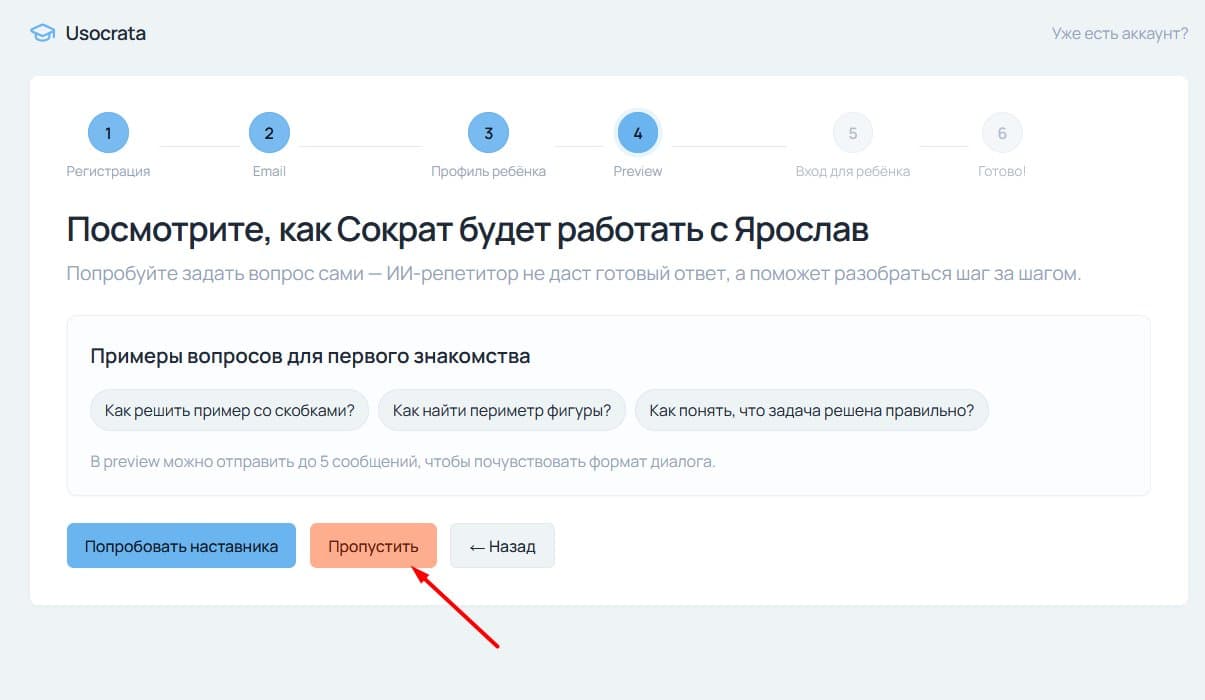Click the «Профиль ребёнка» step label

click(487, 170)
